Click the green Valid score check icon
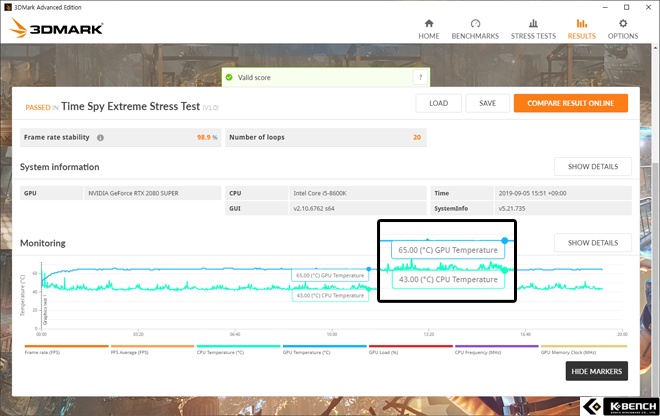This screenshot has width=660, height=416. click(x=229, y=77)
